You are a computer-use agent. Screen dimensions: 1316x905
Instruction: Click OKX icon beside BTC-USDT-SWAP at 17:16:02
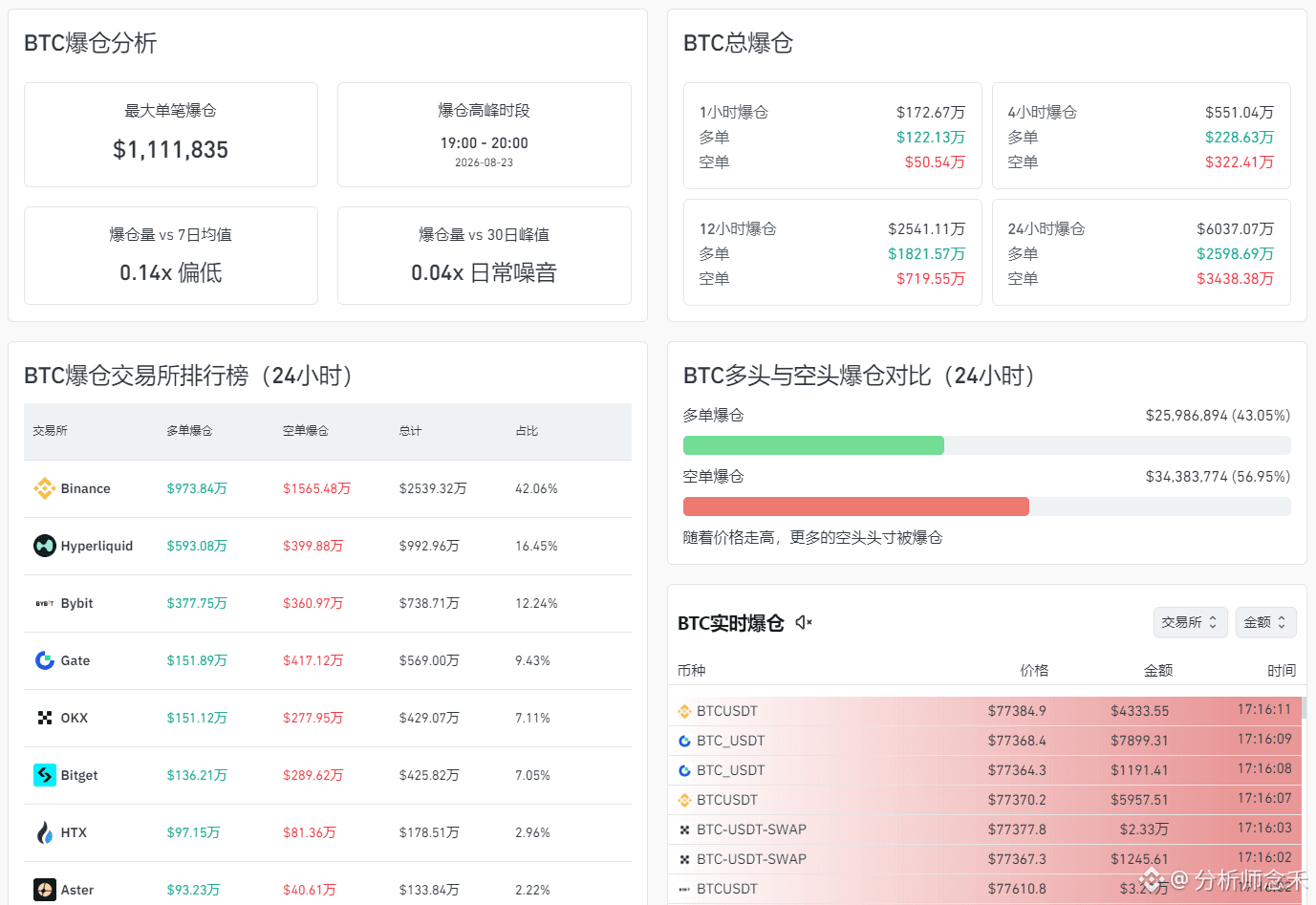(684, 859)
